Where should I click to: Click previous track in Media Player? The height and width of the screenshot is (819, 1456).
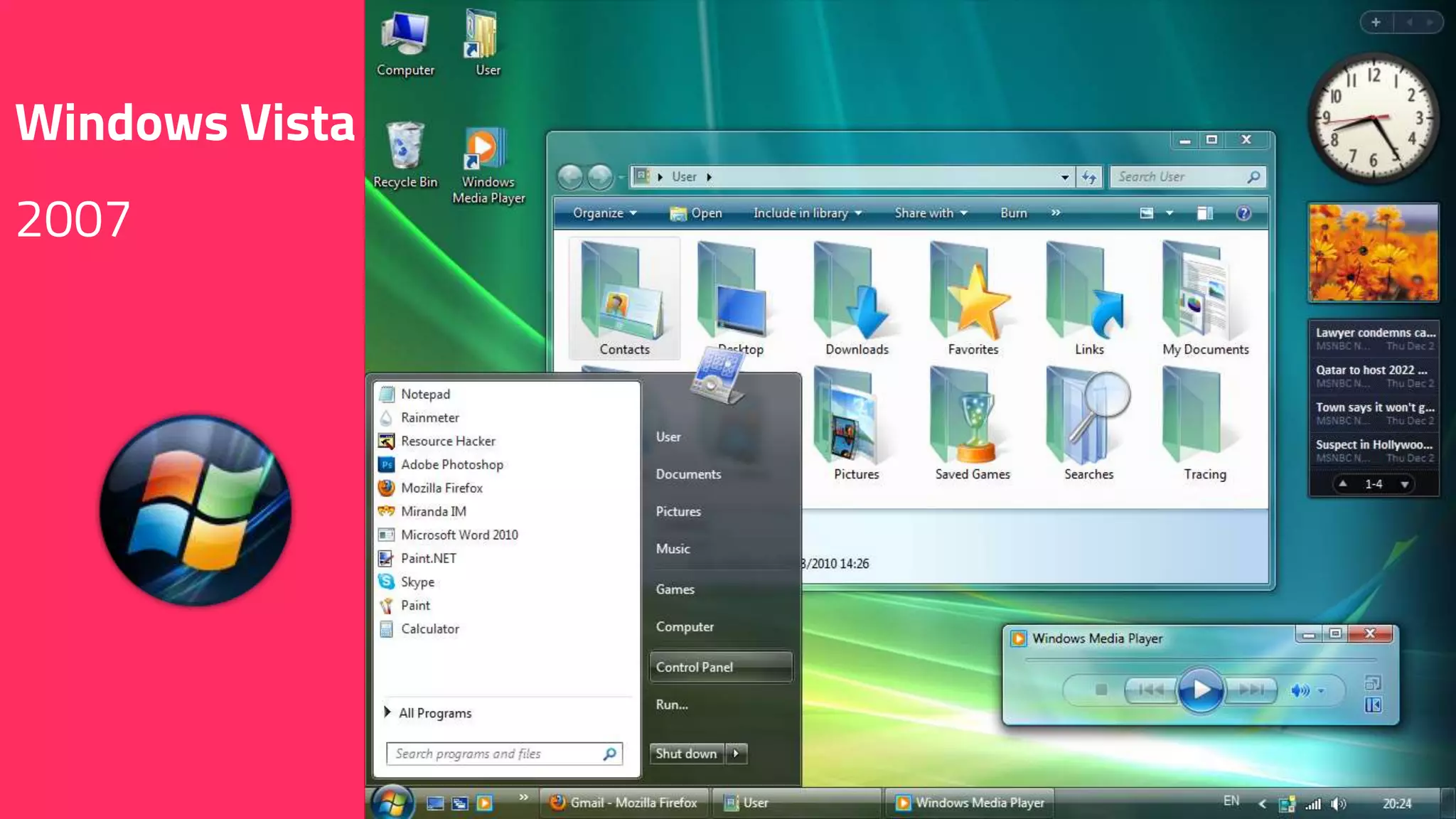coord(1150,690)
